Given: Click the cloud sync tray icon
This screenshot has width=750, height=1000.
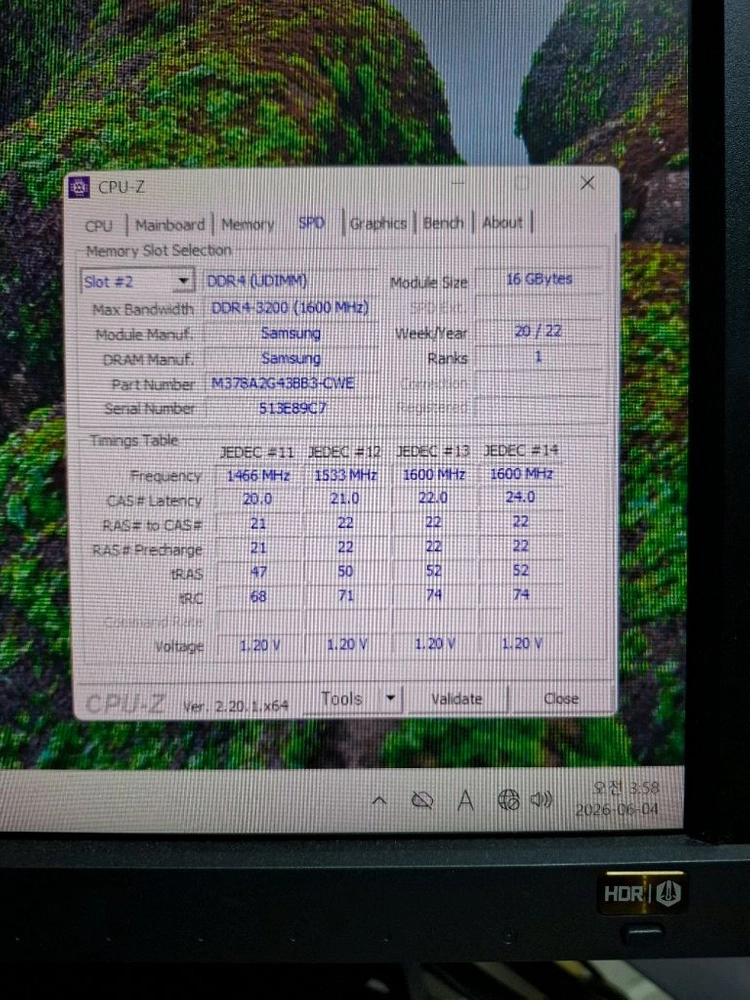Looking at the screenshot, I should click(x=422, y=800).
